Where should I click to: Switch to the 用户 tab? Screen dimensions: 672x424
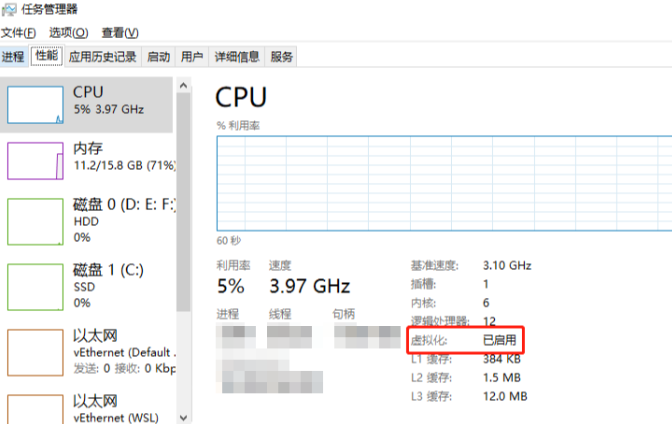coord(192,57)
